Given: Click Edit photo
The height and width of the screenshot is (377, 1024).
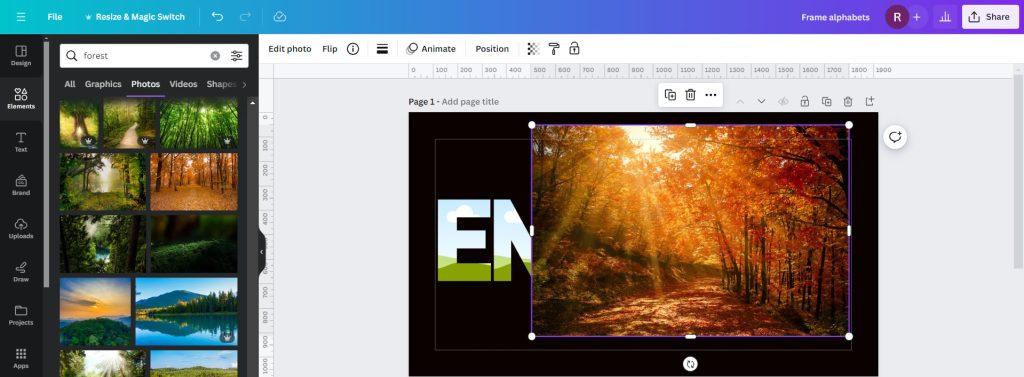Looking at the screenshot, I should [290, 49].
